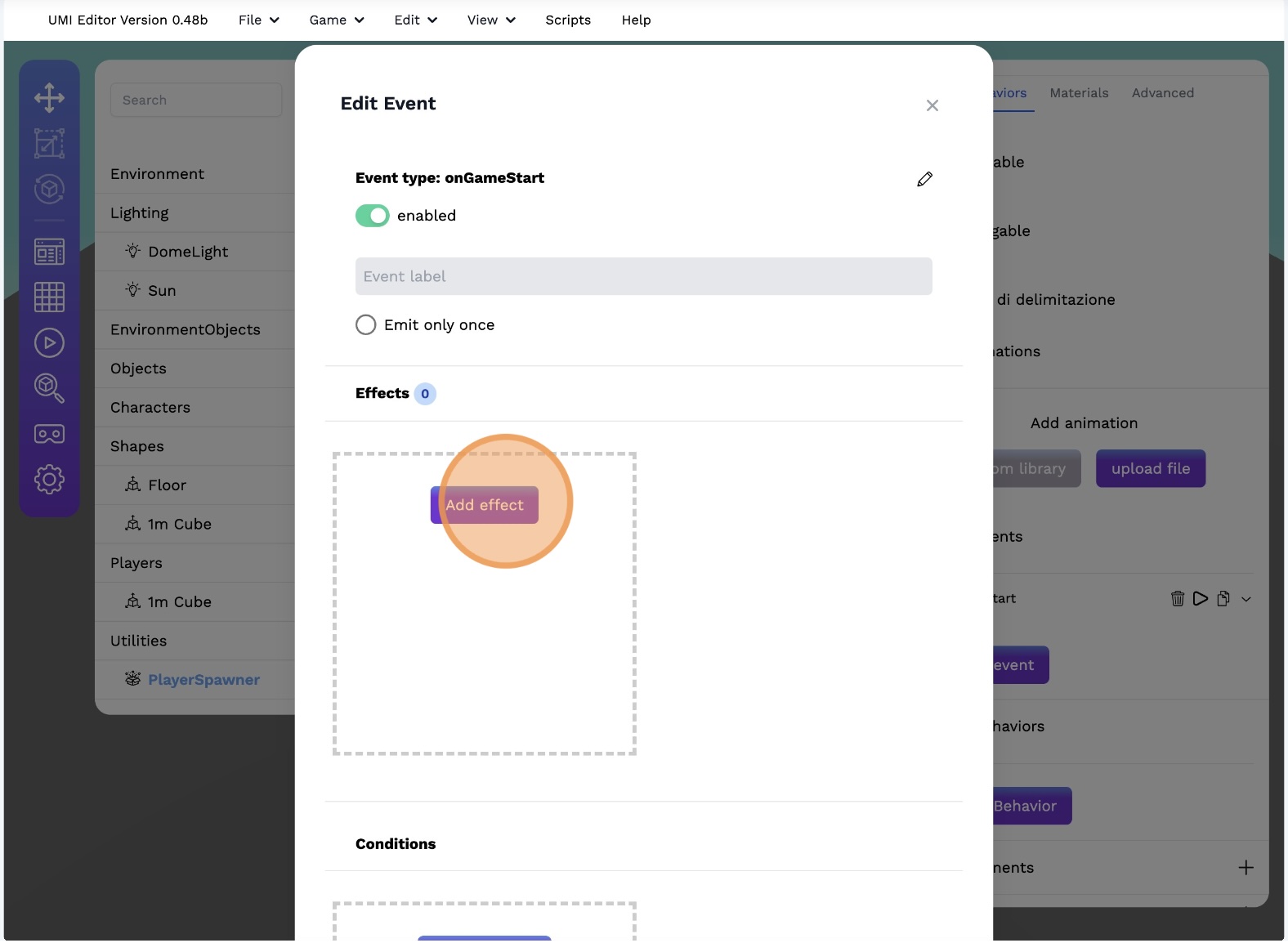This screenshot has height=943, width=1288.
Task: Click the copy event icon
Action: pyautogui.click(x=1223, y=599)
